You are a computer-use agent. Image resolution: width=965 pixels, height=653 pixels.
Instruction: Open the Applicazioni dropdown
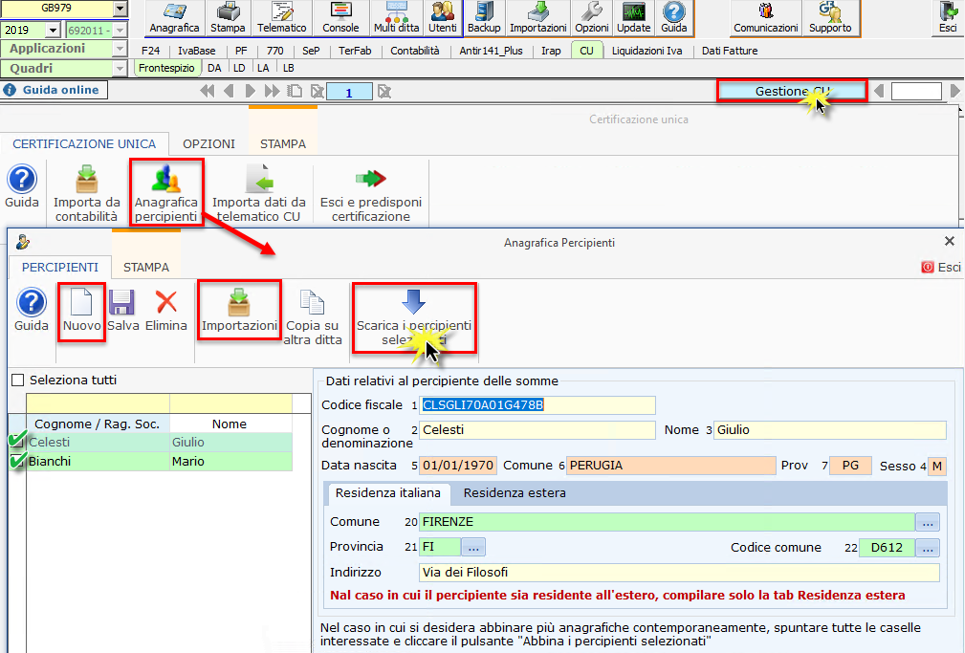point(120,49)
